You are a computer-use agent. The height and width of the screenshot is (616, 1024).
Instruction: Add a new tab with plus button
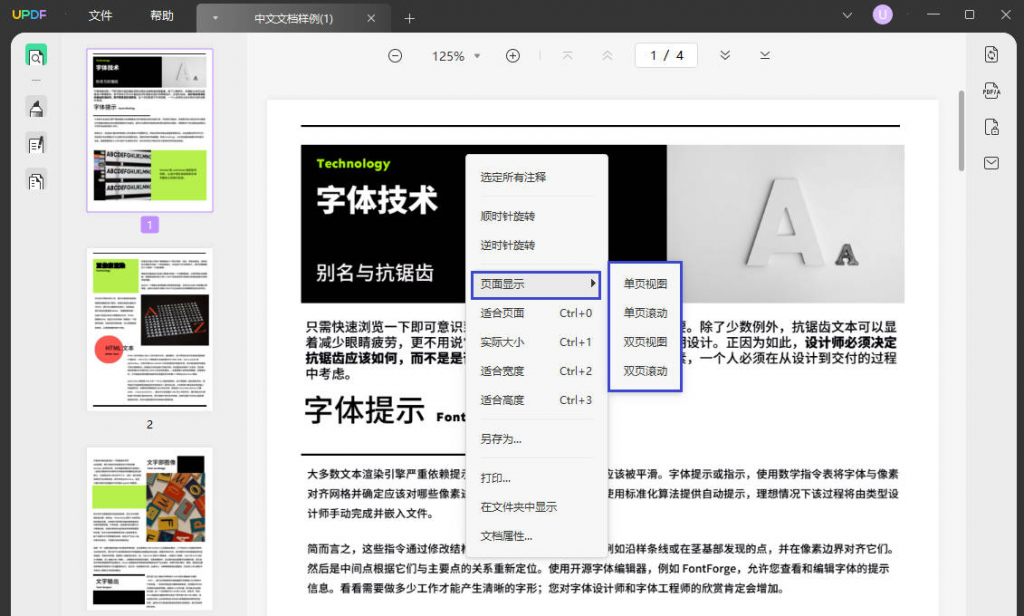(409, 18)
